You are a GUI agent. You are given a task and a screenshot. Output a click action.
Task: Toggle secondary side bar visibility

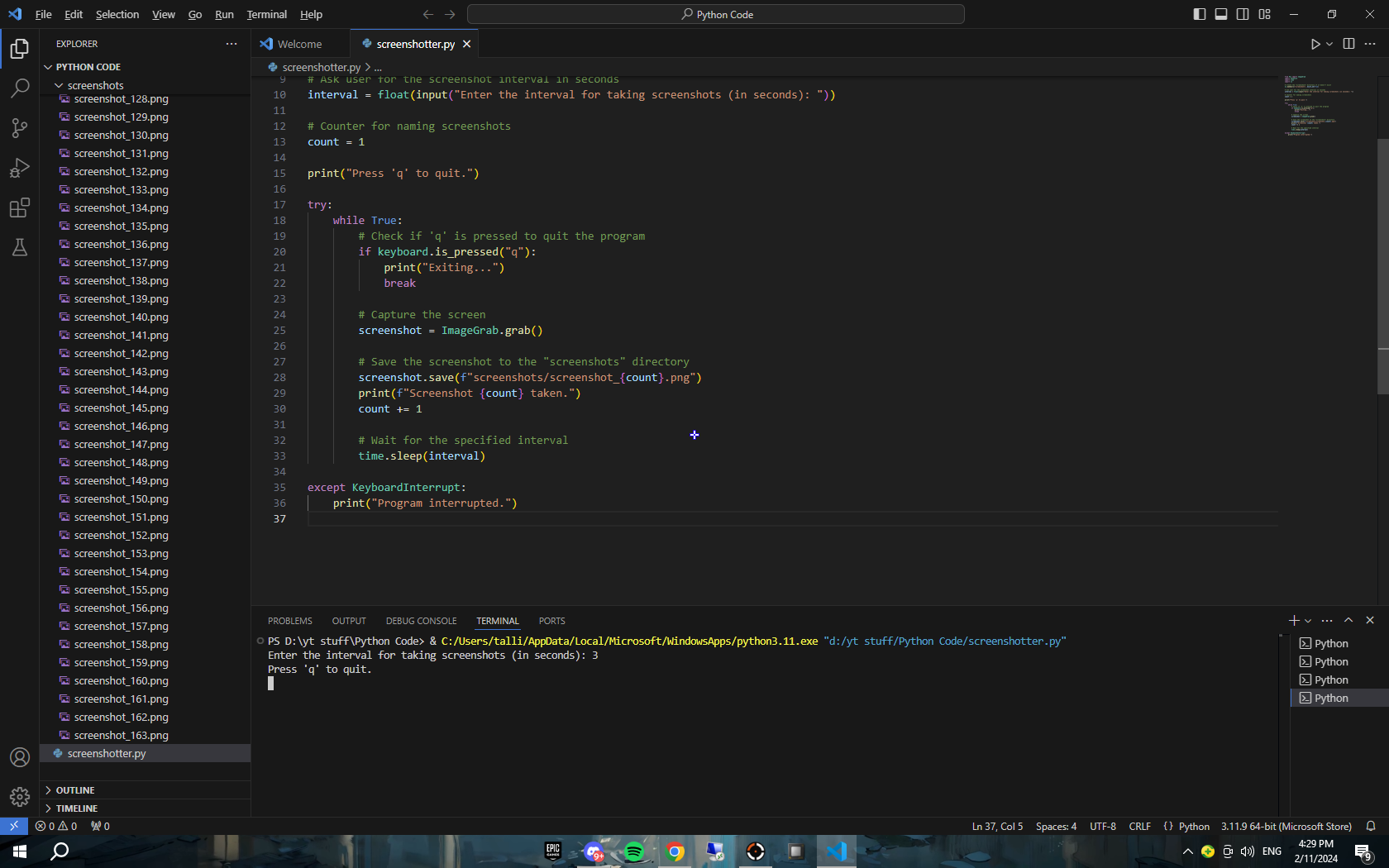(1243, 14)
